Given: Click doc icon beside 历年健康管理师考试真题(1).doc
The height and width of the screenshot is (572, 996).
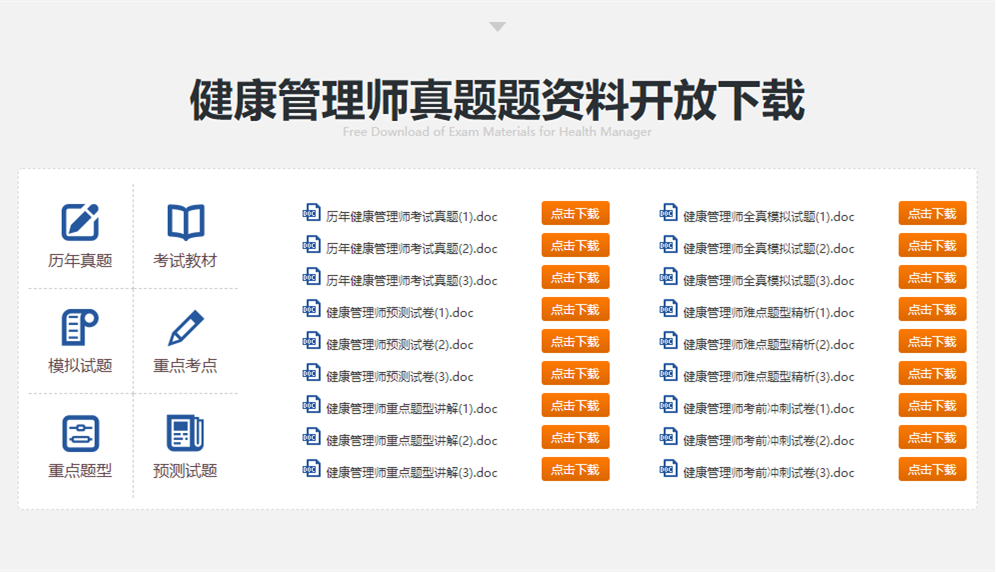Looking at the screenshot, I should 312,213.
